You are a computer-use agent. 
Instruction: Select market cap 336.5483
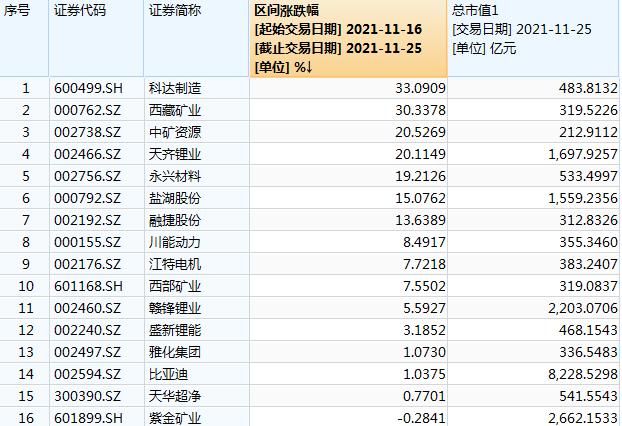click(588, 352)
